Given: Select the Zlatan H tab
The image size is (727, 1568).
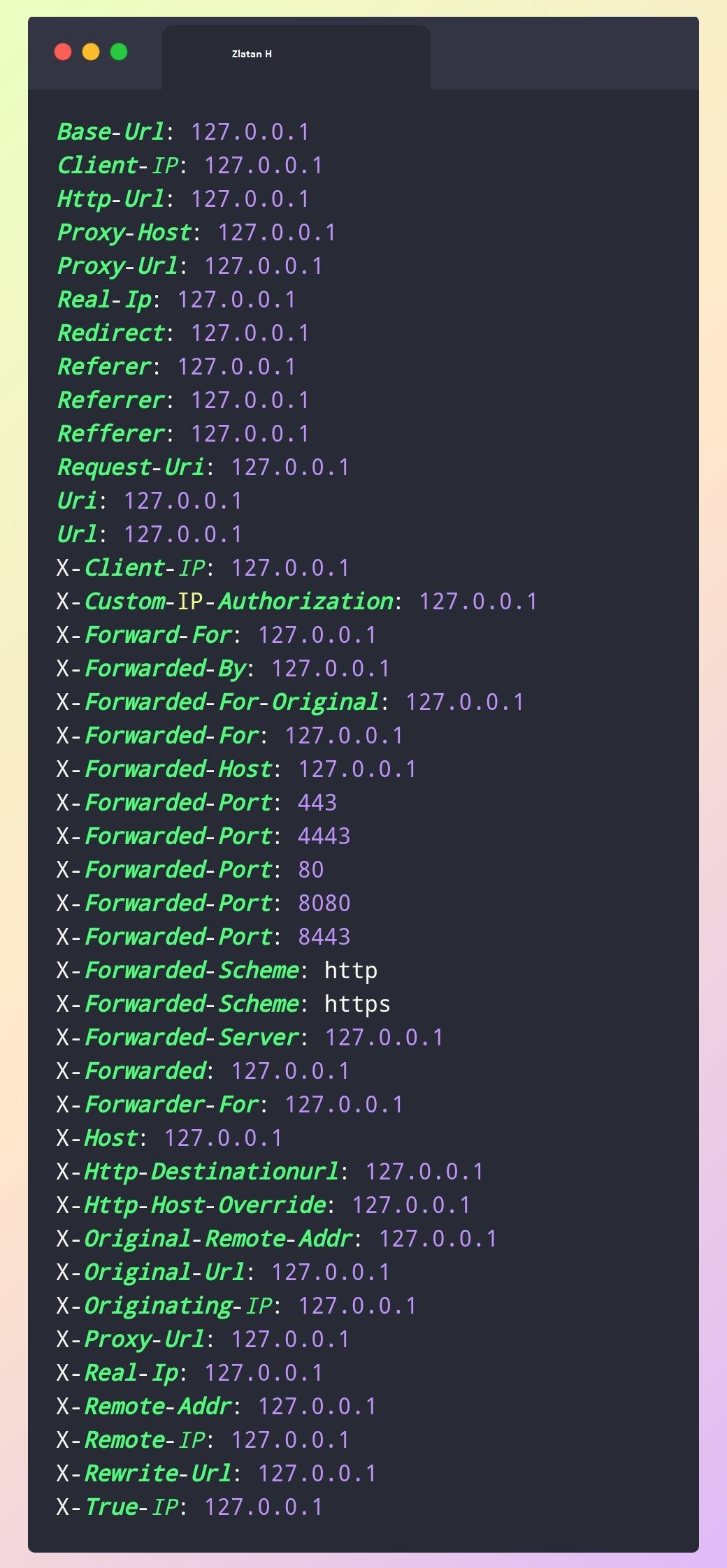Looking at the screenshot, I should [252, 54].
